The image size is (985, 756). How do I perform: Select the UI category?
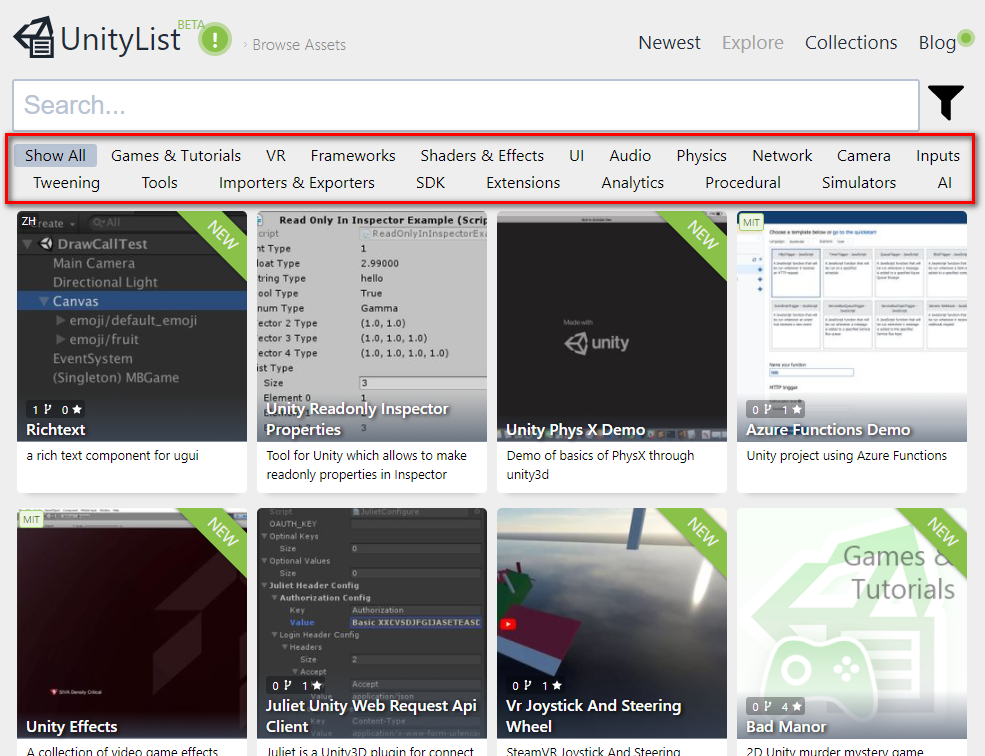(576, 155)
